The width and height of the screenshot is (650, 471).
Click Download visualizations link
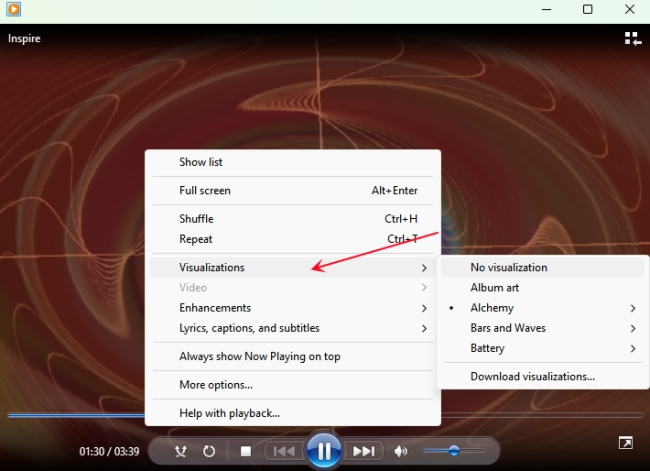click(543, 376)
